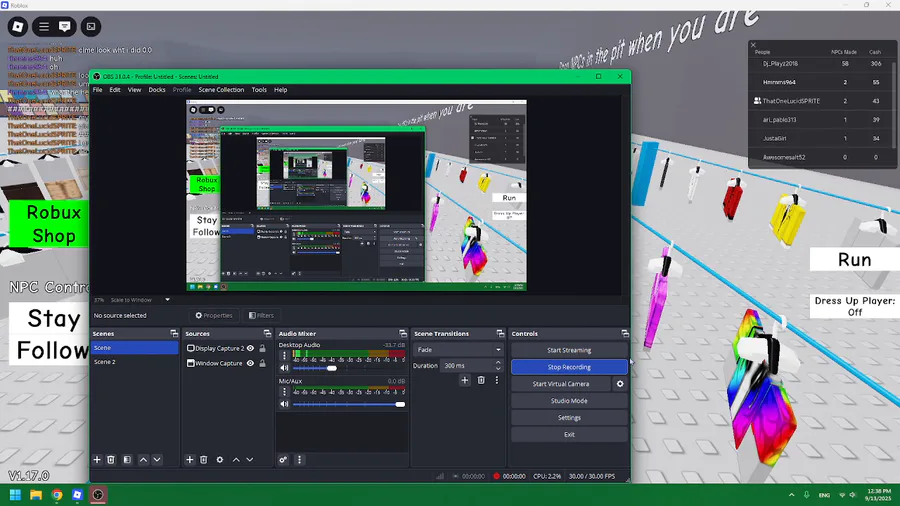Screen dimensions: 900x506
Task: Undock the Scene Transitions panel
Action: 501,333
